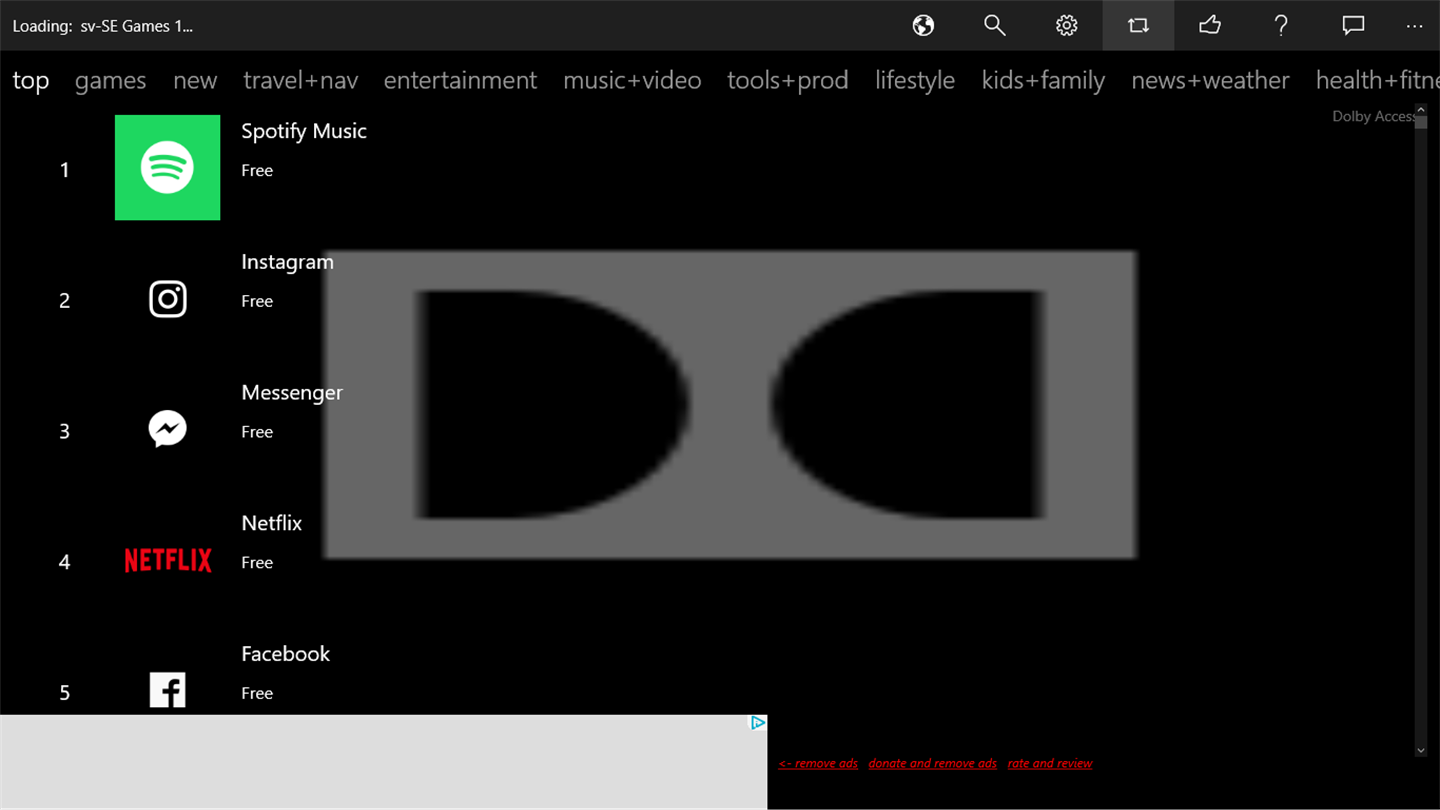Open the health+fitness category tab
The height and width of the screenshot is (810, 1440).
pyautogui.click(x=1377, y=81)
